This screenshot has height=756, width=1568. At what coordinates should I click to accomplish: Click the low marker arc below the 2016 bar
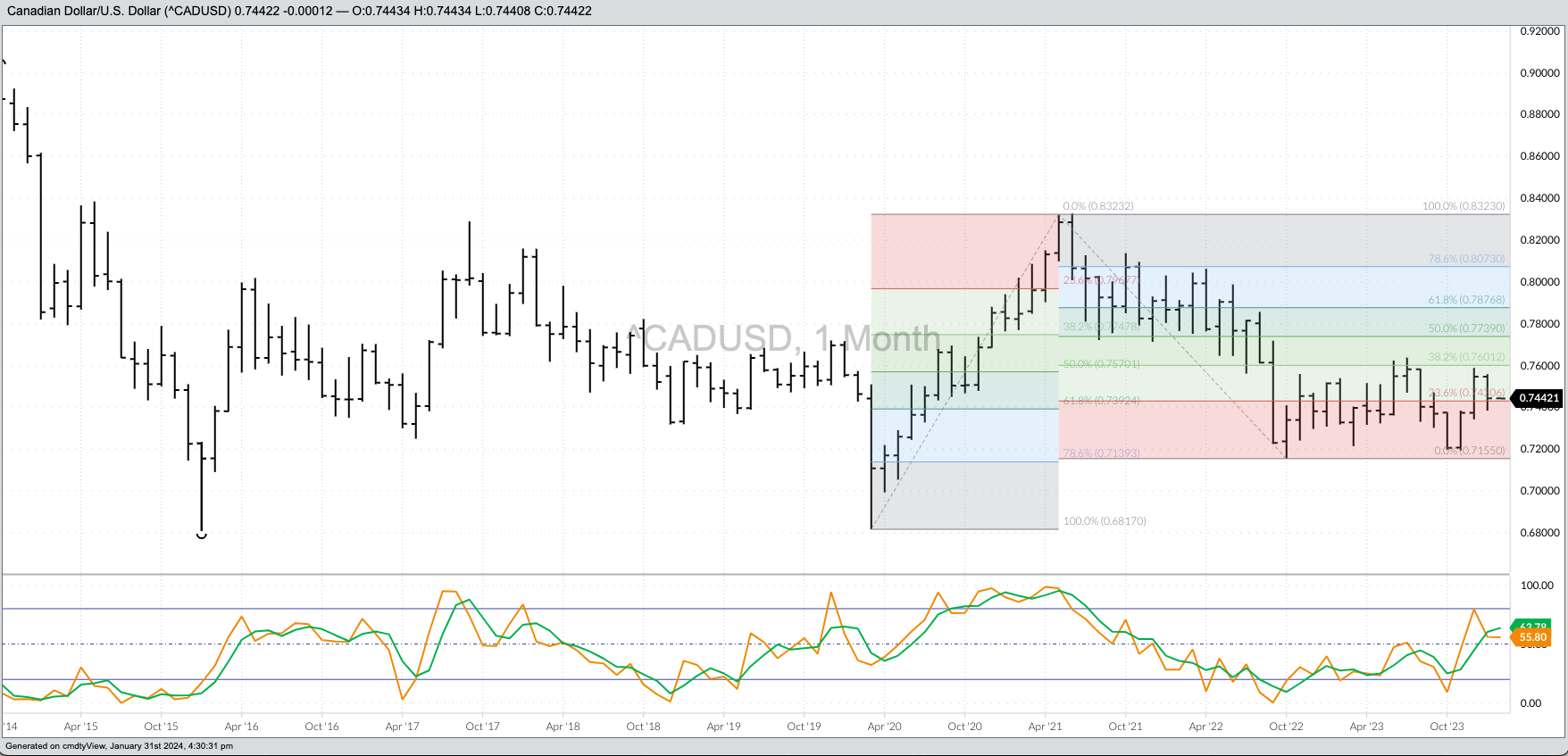(x=202, y=536)
